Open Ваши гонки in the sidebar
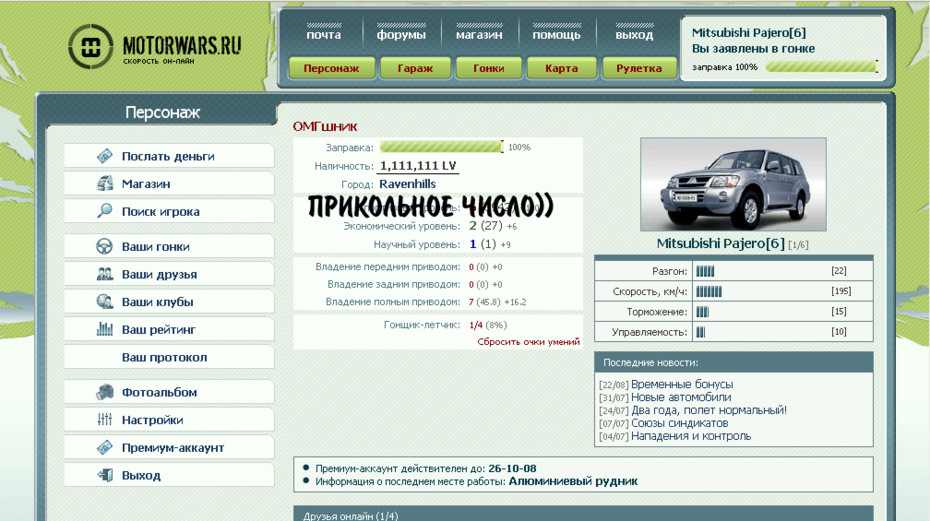 point(169,246)
